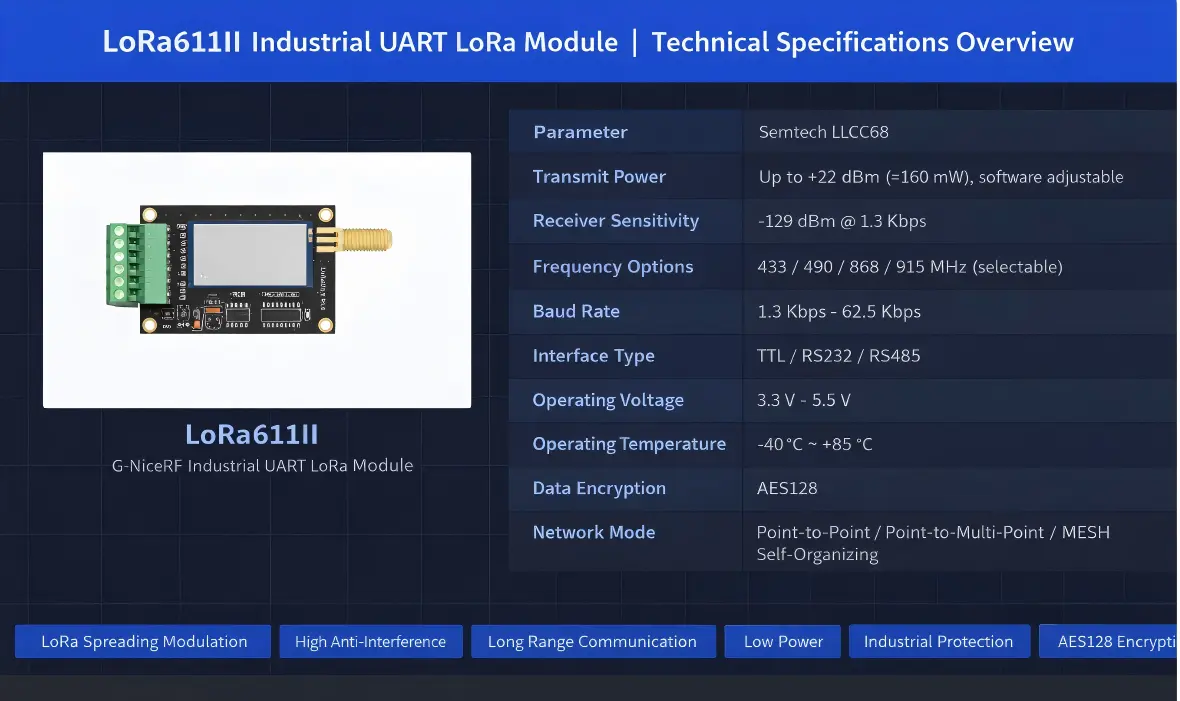1180x701 pixels.
Task: Click the LoRa611II module product image
Action: 256,279
